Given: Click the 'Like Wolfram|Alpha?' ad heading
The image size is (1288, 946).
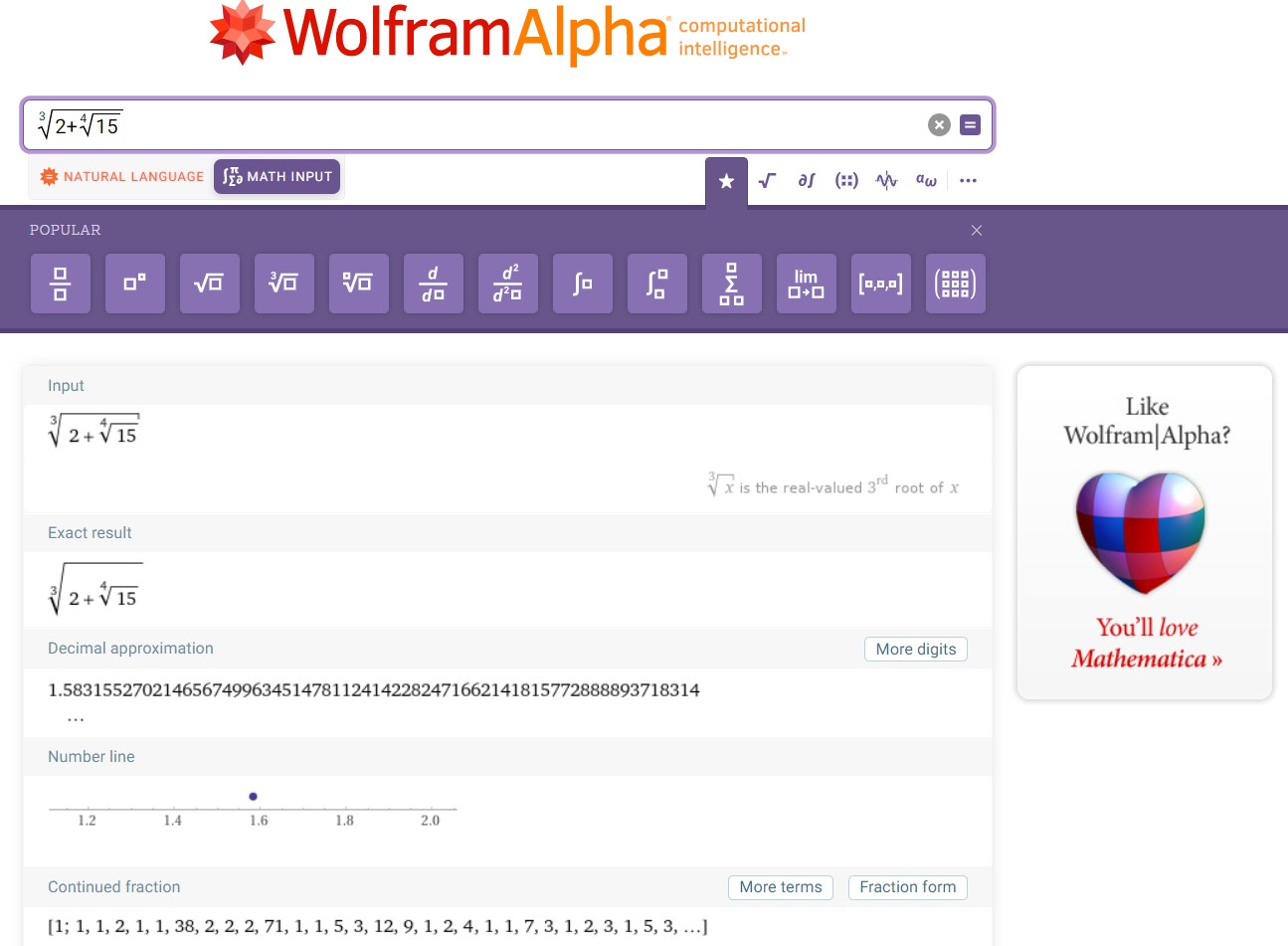Looking at the screenshot, I should coord(1147,421).
